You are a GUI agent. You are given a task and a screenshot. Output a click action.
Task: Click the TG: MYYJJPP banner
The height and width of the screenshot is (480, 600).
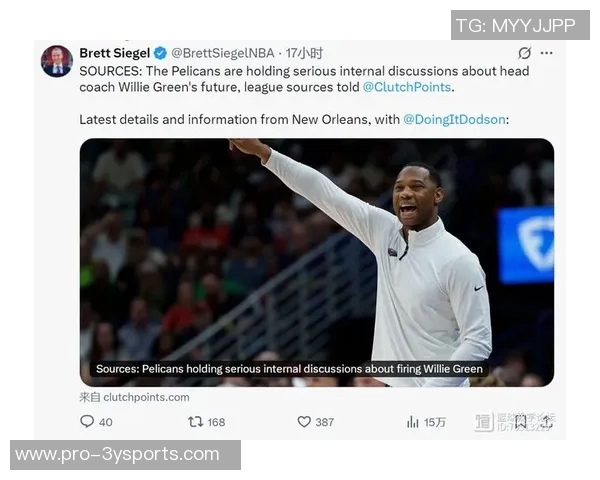point(520,25)
